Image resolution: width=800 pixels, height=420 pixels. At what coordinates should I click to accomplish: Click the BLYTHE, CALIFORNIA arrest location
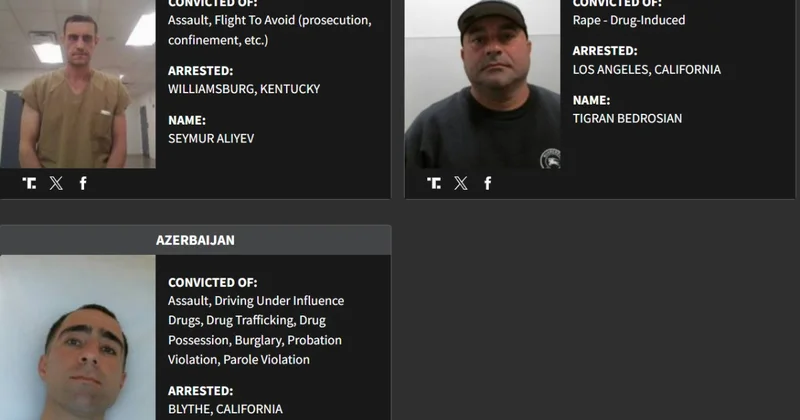click(x=225, y=409)
